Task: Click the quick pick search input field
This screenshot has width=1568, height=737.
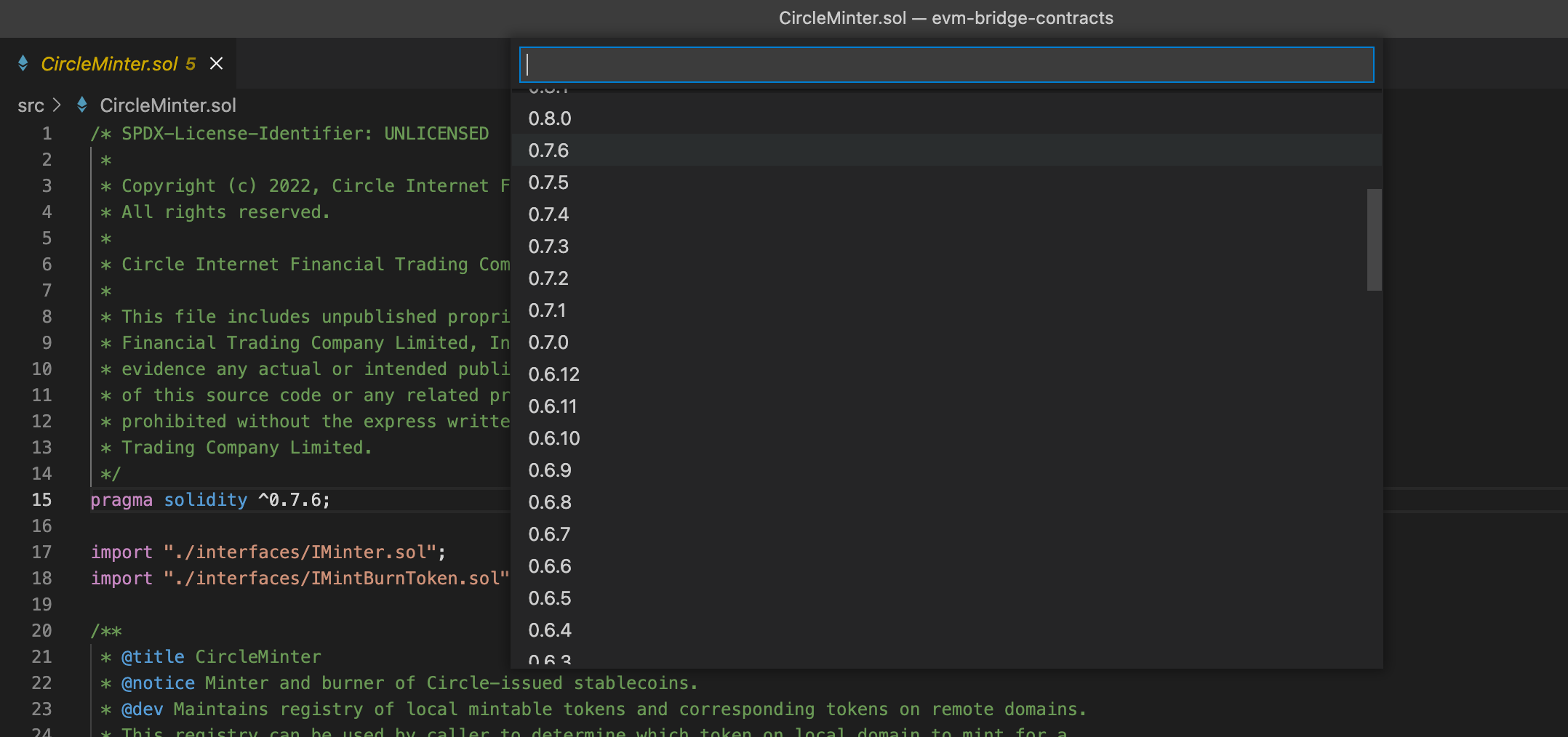Action: coord(946,65)
